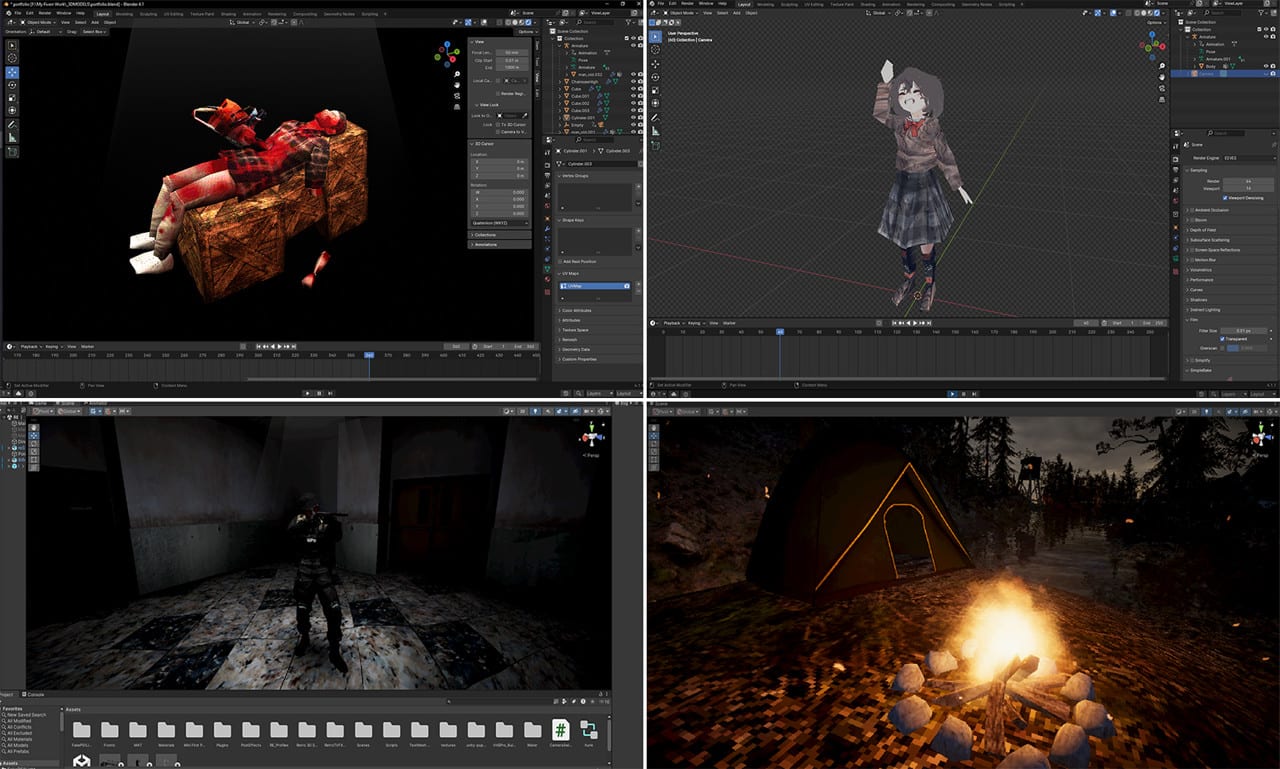Disable the Viewport Denoising checkbox
The image size is (1280, 769).
point(1226,198)
